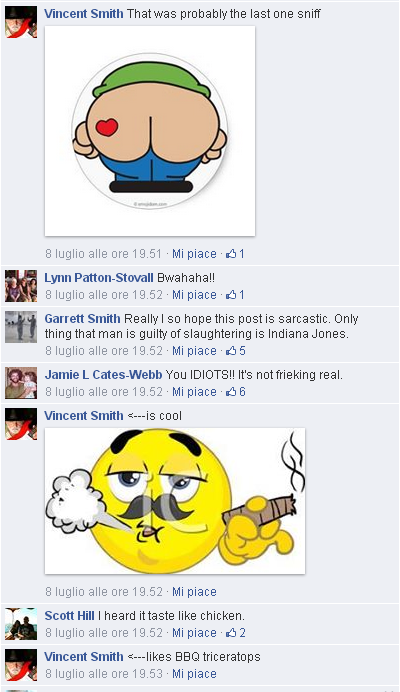Like the 'is cool' emoji comment
Image resolution: width=400 pixels, height=692 pixels.
(194, 592)
